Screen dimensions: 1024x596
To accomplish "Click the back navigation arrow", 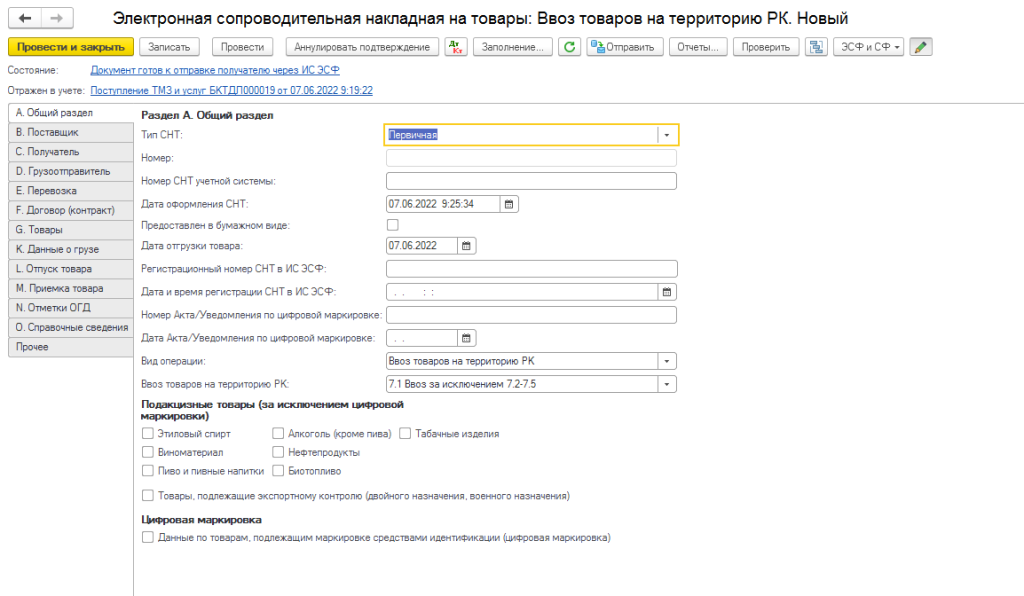I will click(25, 19).
